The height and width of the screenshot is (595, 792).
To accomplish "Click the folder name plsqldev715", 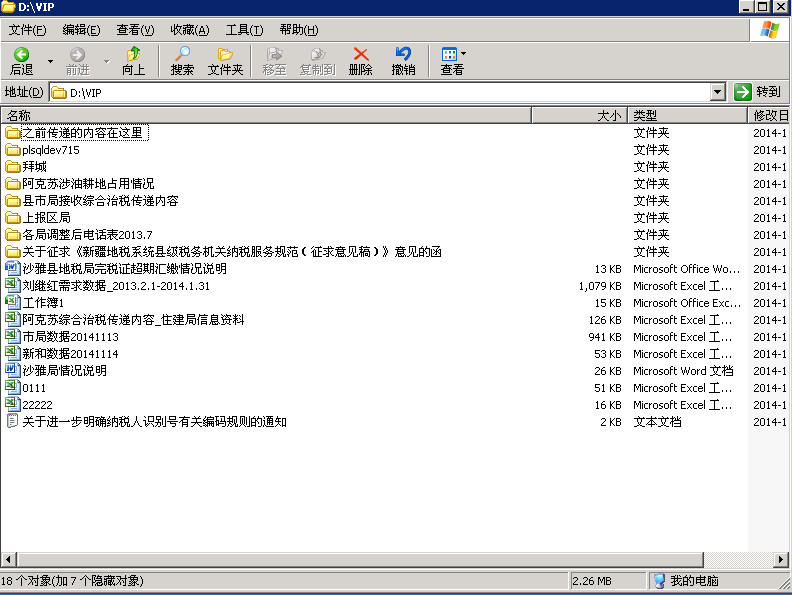I will [x=51, y=150].
